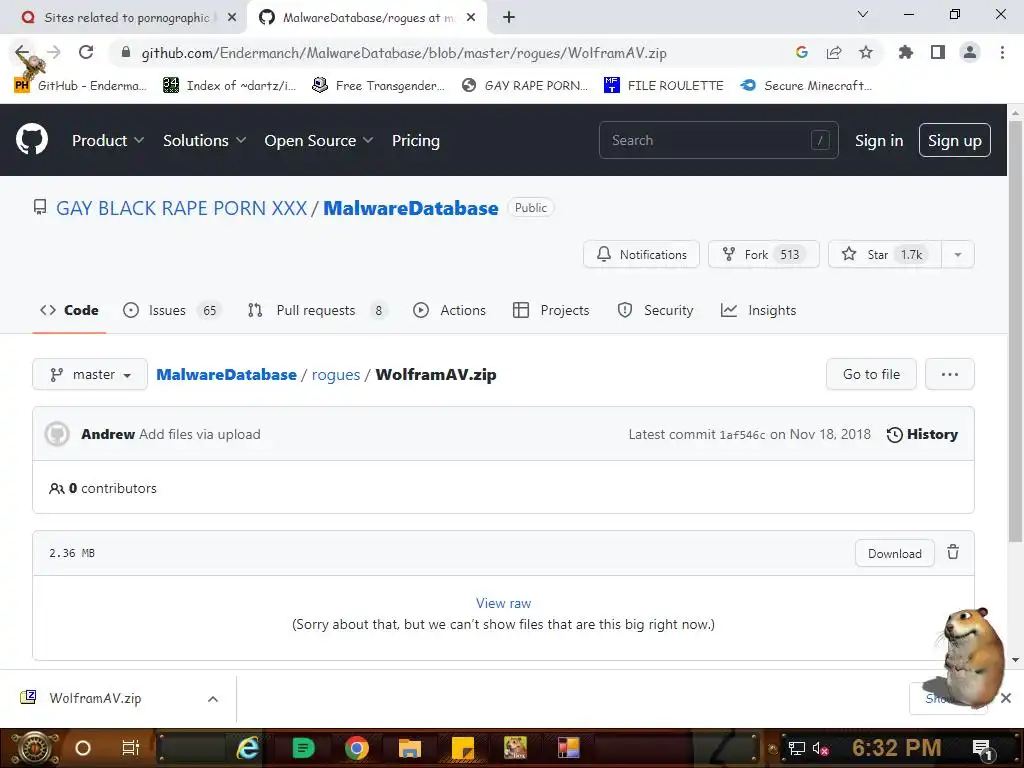Image resolution: width=1024 pixels, height=768 pixels.
Task: Close the downloads bar
Action: coord(1006,698)
